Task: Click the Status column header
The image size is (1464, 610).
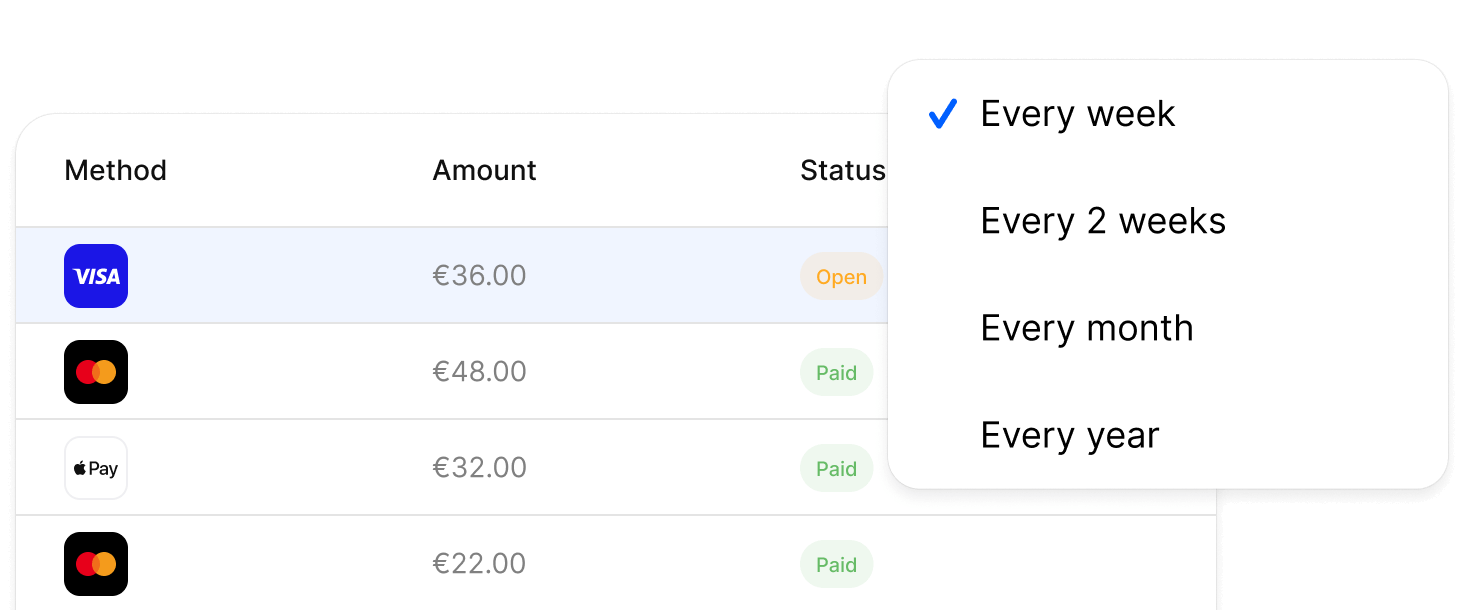Action: pos(842,171)
